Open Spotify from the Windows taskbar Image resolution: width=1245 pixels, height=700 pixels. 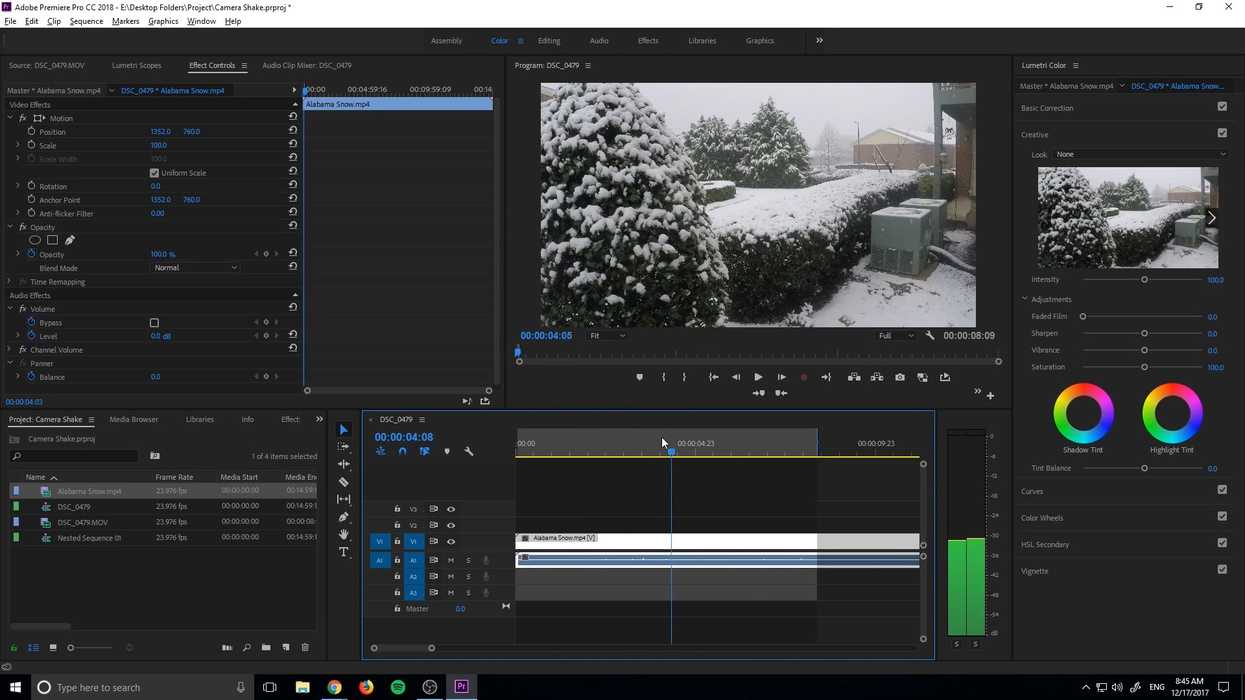coord(398,687)
